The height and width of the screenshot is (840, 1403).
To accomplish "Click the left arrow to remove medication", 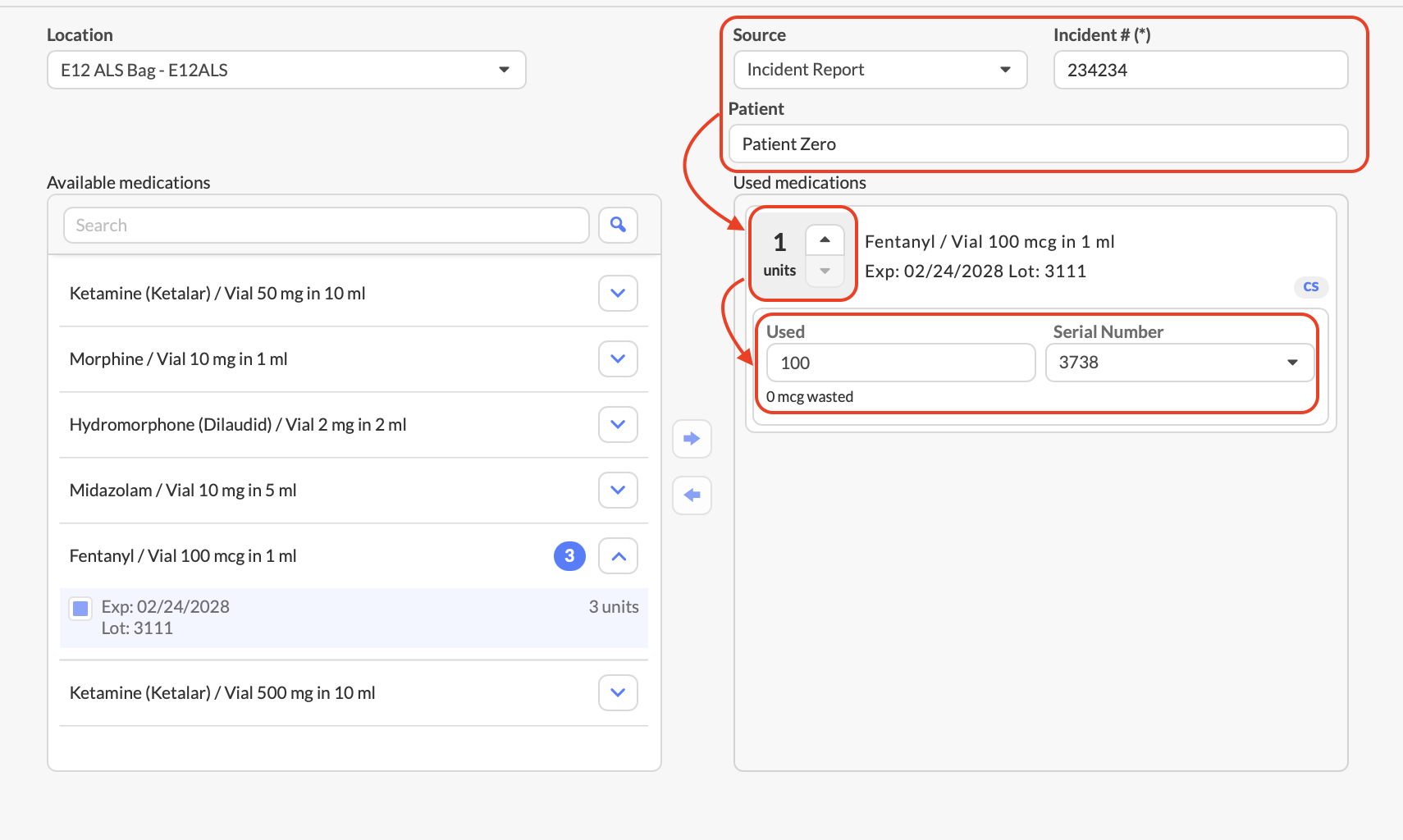I will (692, 495).
